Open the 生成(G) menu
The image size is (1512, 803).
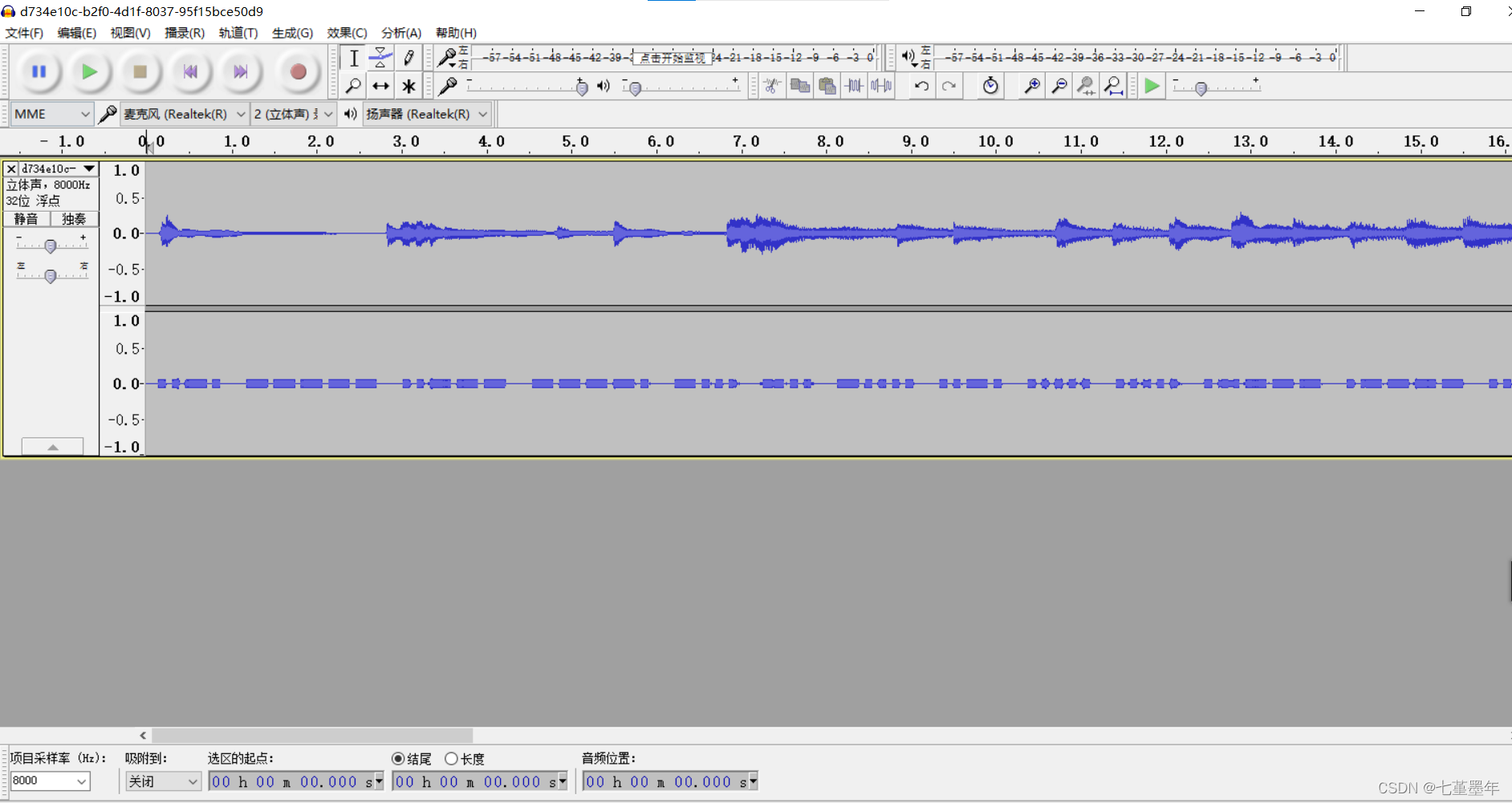tap(292, 33)
